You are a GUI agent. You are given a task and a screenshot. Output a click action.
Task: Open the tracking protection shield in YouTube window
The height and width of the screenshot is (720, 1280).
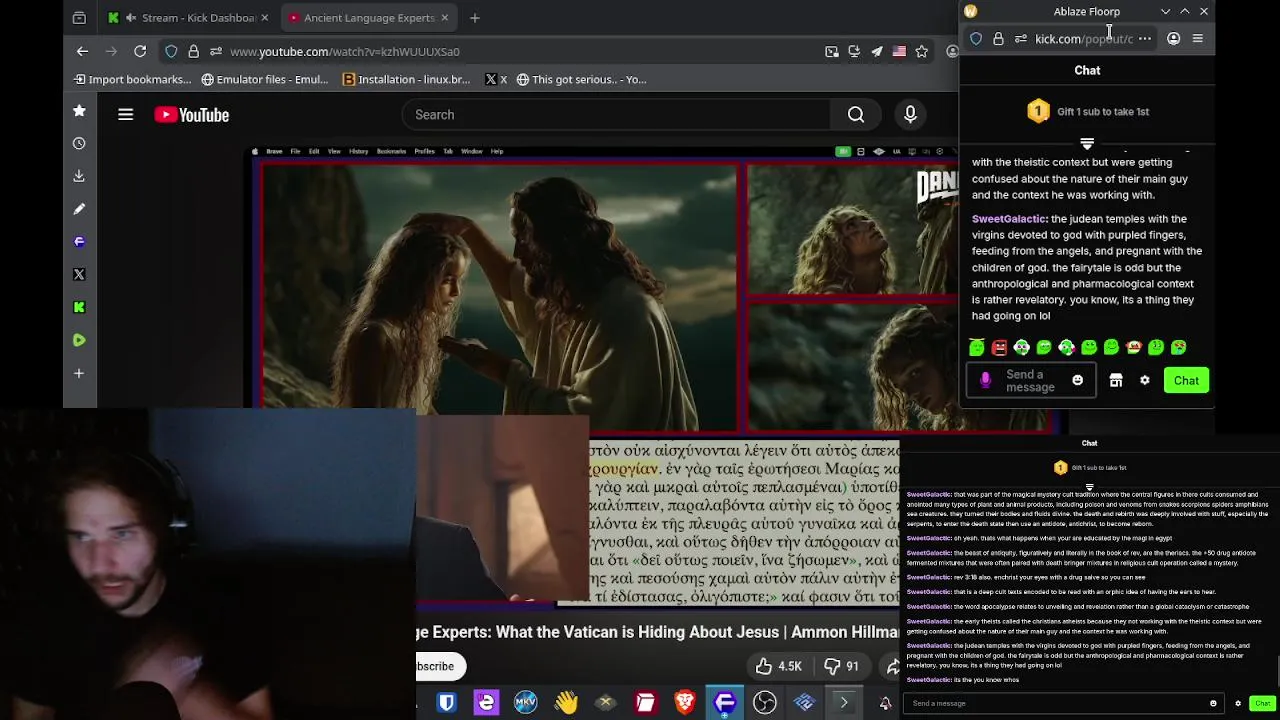171,51
